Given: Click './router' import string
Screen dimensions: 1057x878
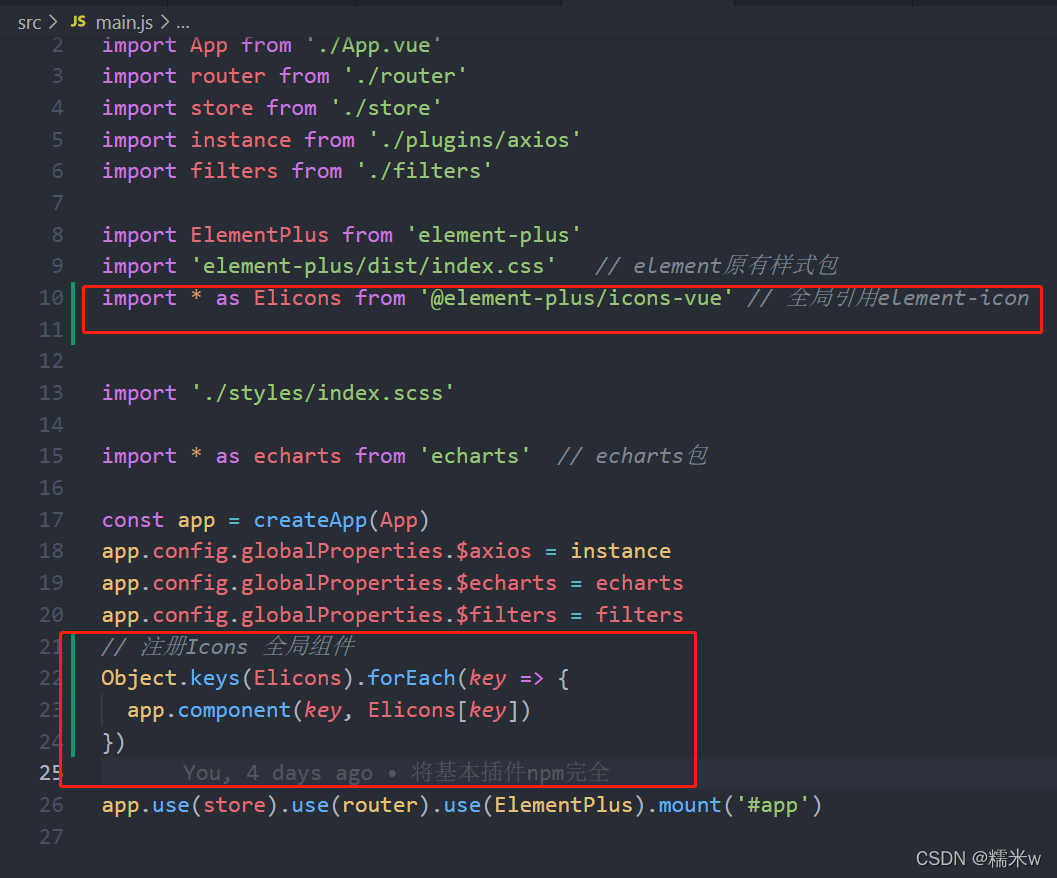Looking at the screenshot, I should pyautogui.click(x=405, y=76).
